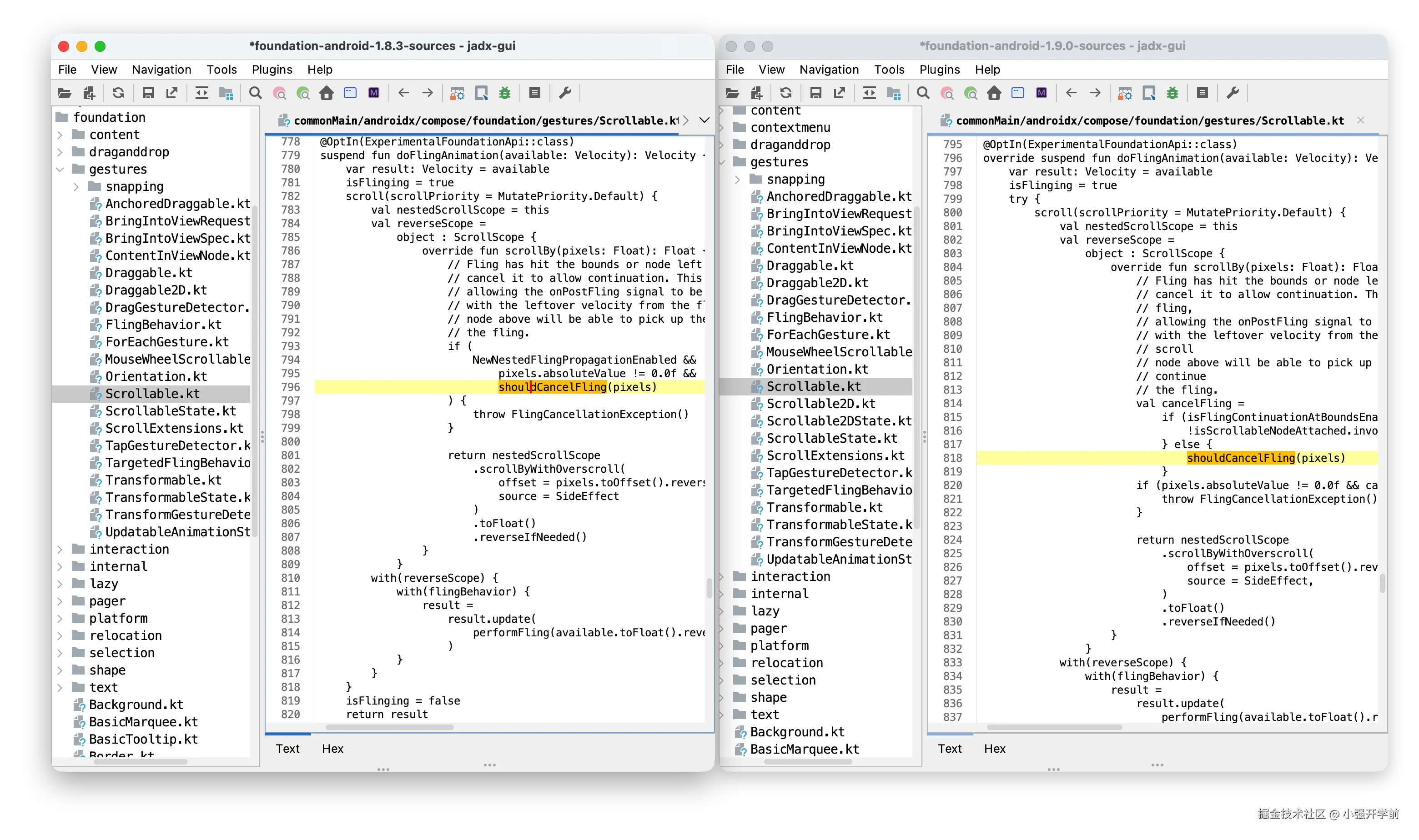Image resolution: width=1419 pixels, height=840 pixels.
Task: Open the Navigation menu
Action: [x=161, y=69]
